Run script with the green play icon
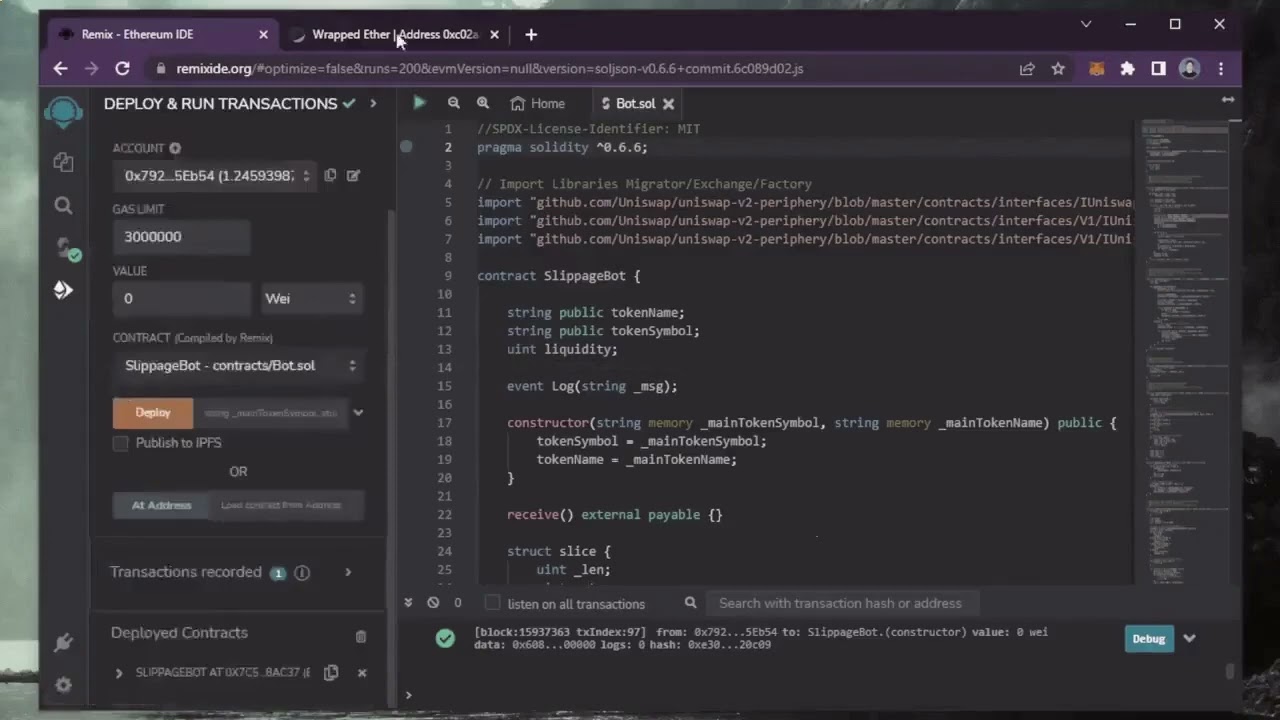Screen dimensions: 1280x720 click(x=419, y=103)
